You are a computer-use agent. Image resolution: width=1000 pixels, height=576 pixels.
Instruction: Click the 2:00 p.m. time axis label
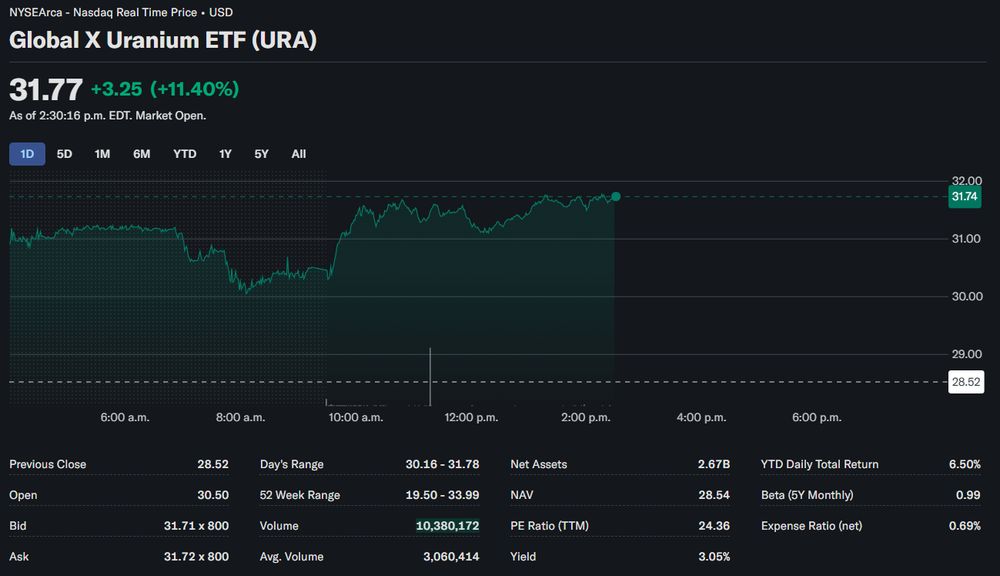586,417
